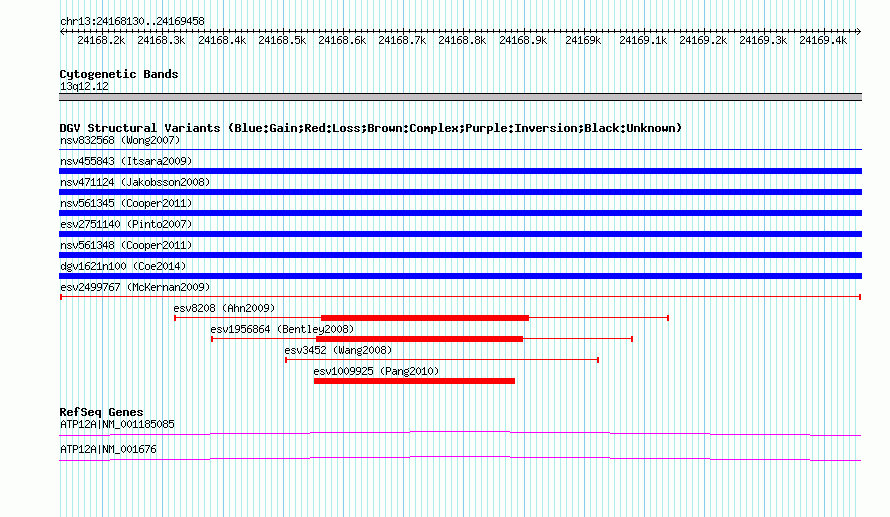Screen dimensions: 890x517
Task: Click the blue gain bar for esv2751140
Action: (460, 234)
